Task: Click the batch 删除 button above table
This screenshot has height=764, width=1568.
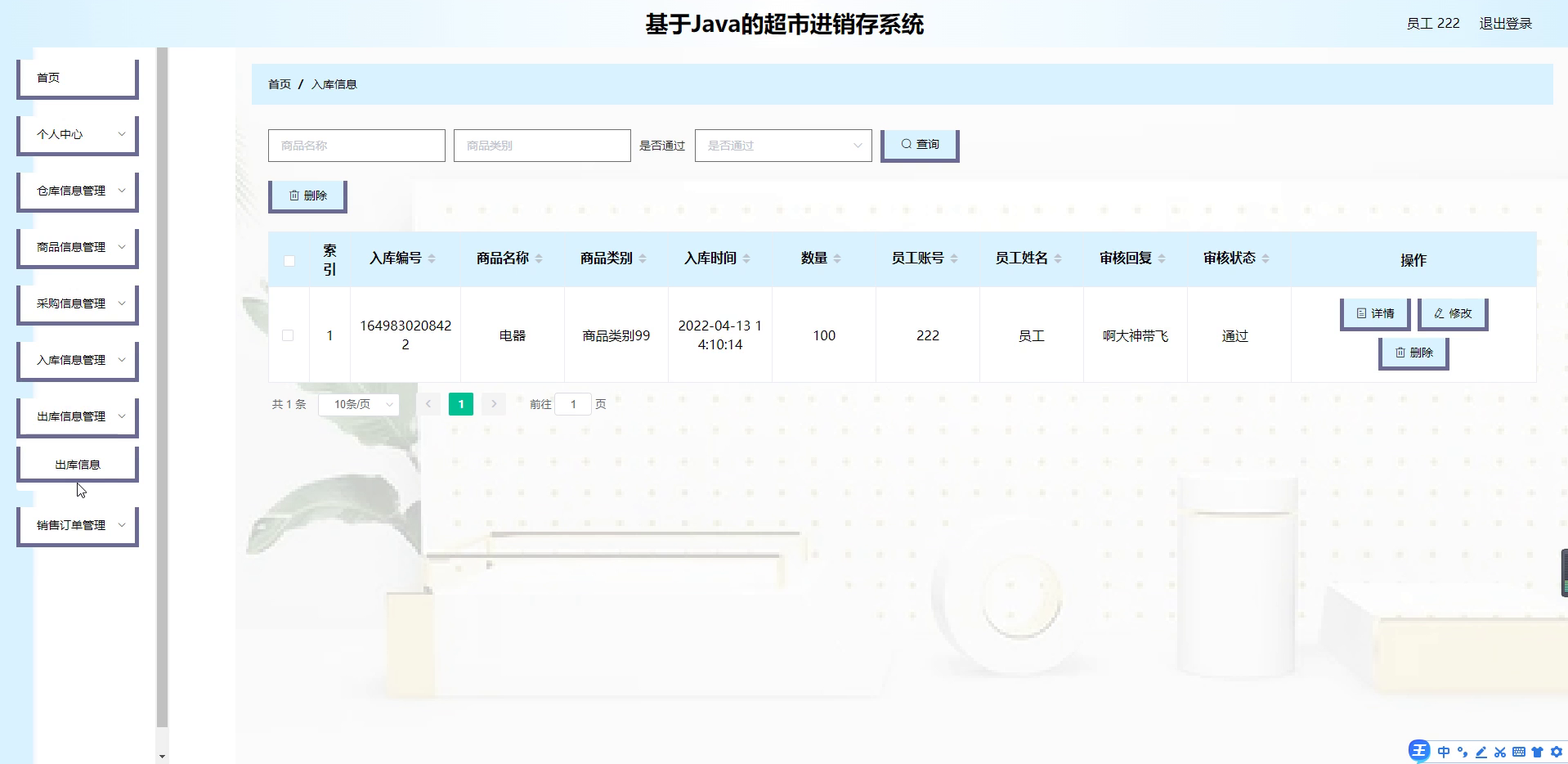Action: (x=307, y=196)
